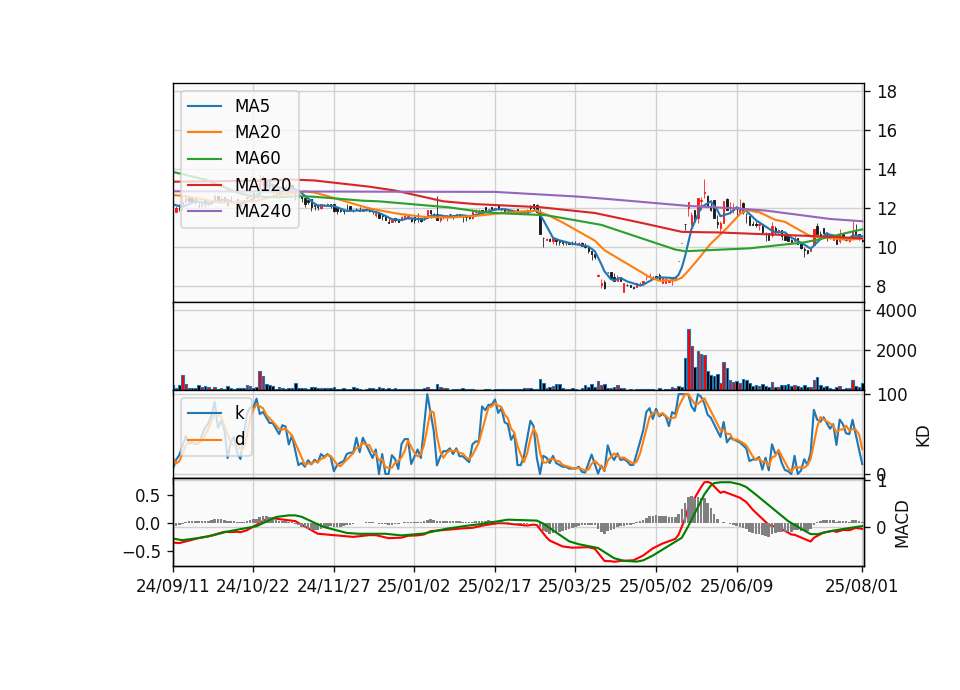Click the 24/10/22 date axis label
Viewport: 960px width, 690px height.
click(252, 586)
